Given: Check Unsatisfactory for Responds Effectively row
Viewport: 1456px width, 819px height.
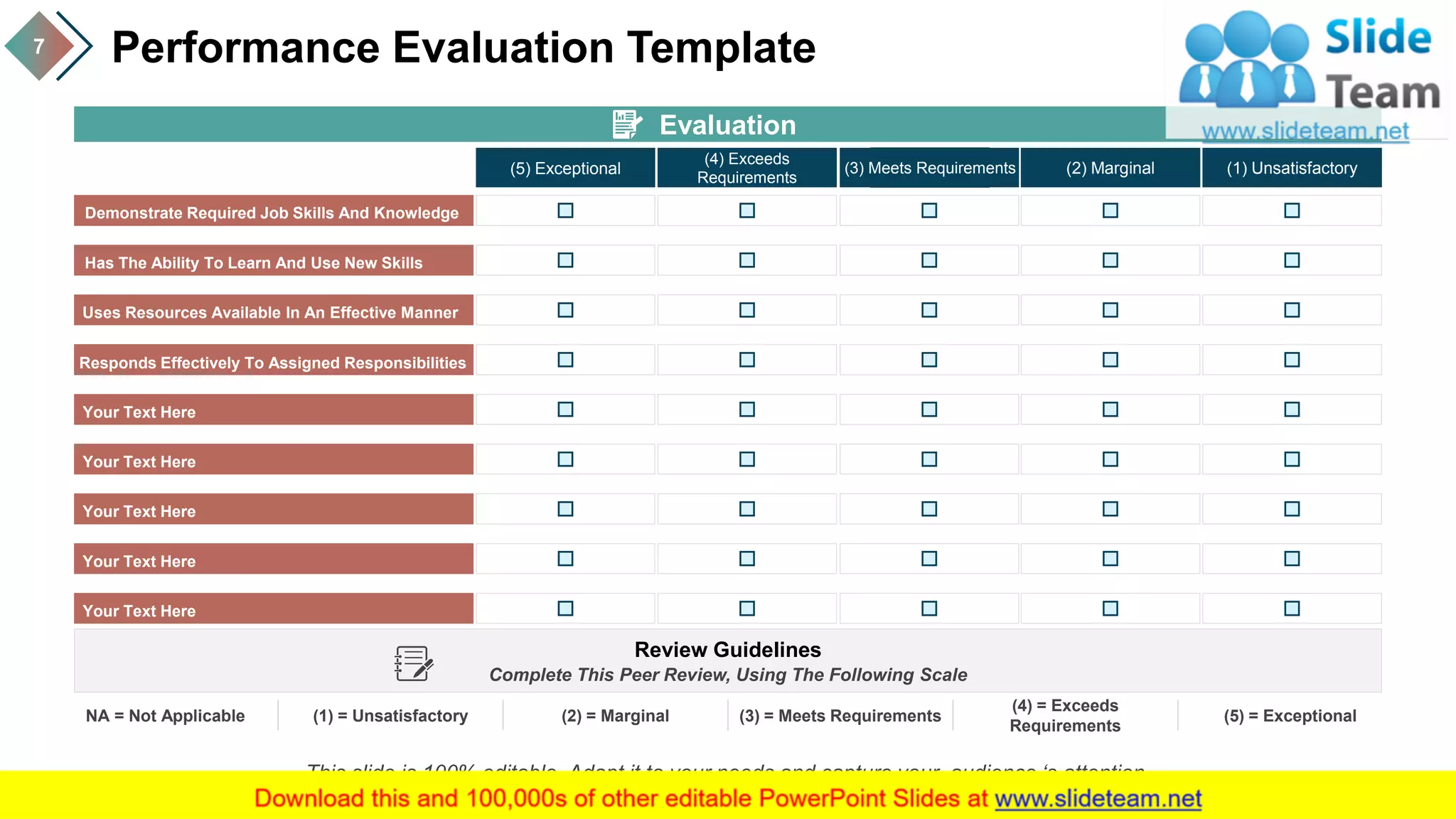Looking at the screenshot, I should tap(1292, 360).
